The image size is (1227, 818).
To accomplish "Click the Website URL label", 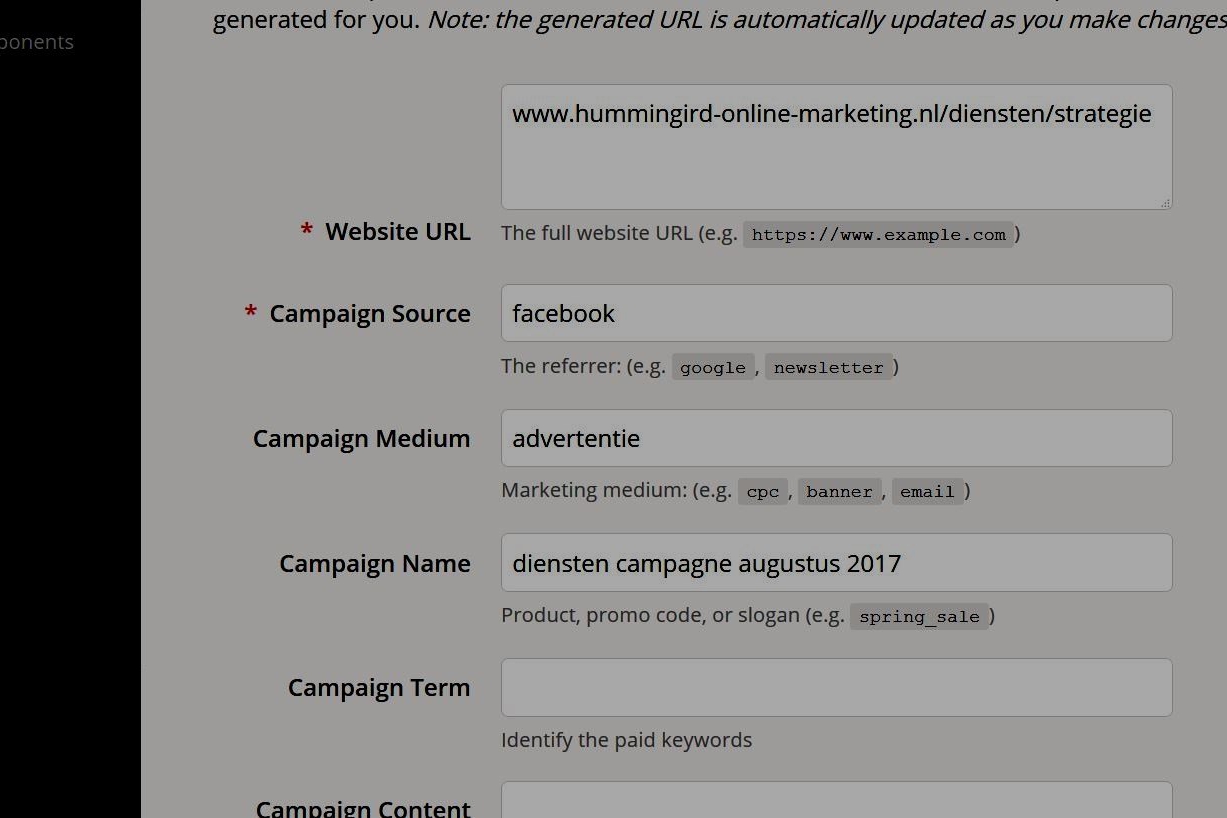I will [397, 232].
